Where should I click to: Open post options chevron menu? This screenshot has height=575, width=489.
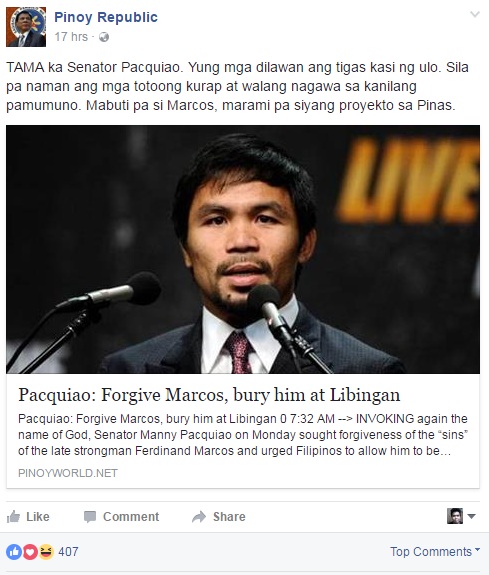click(x=475, y=14)
